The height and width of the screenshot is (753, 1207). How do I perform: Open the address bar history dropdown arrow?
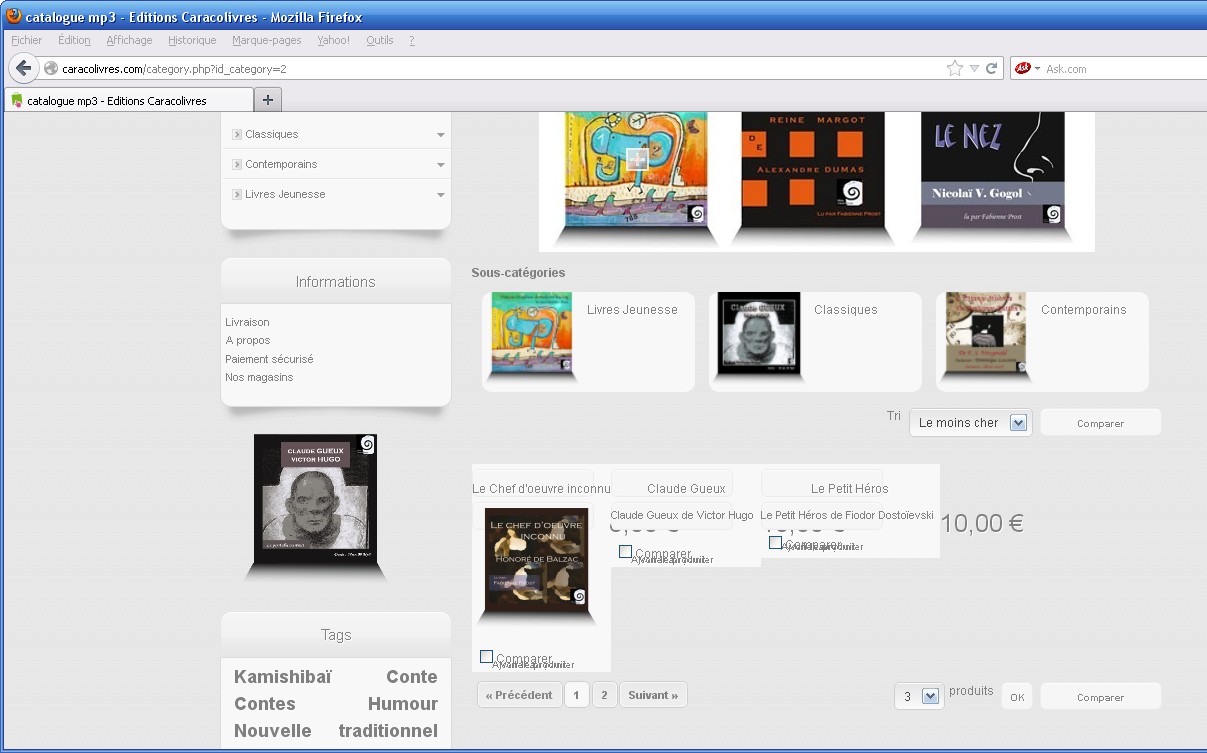tap(974, 69)
